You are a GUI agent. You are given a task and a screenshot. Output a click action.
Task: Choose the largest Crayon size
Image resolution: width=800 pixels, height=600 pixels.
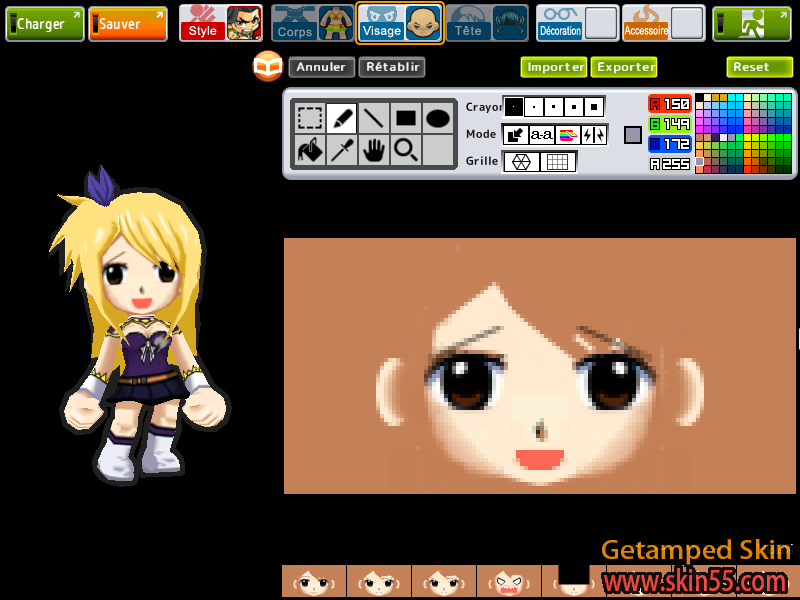tap(594, 107)
